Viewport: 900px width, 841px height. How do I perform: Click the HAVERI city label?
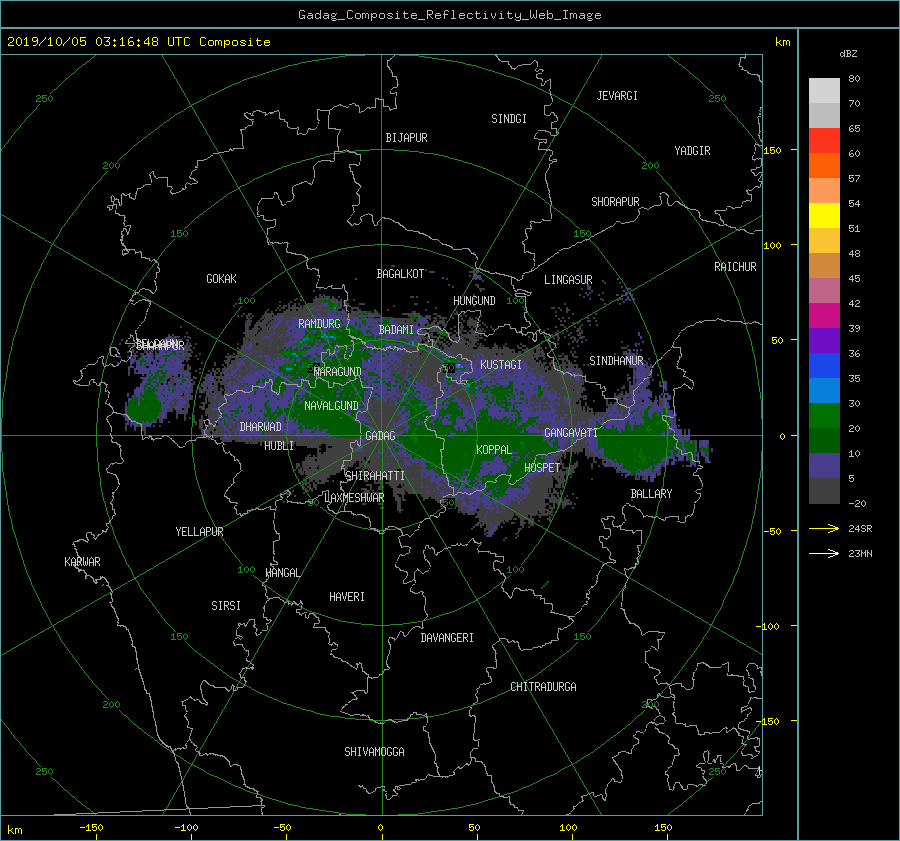(x=347, y=597)
